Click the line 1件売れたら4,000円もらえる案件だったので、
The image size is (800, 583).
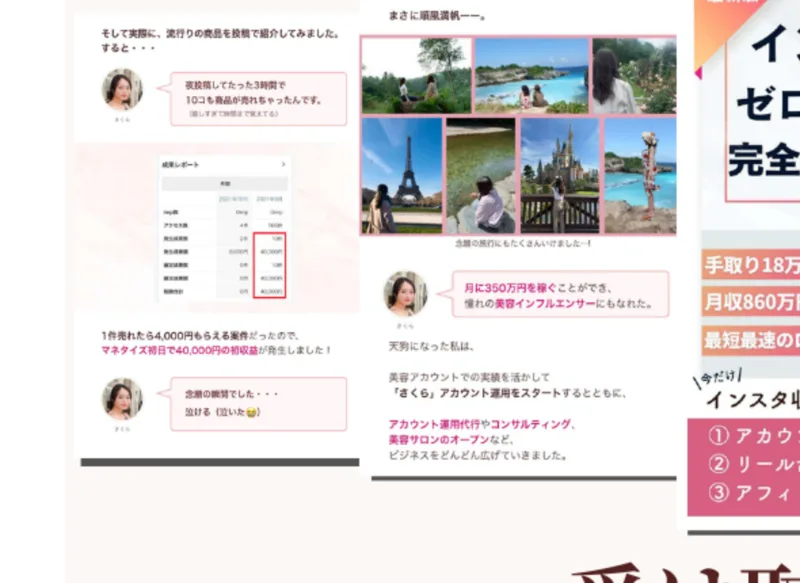tap(201, 336)
